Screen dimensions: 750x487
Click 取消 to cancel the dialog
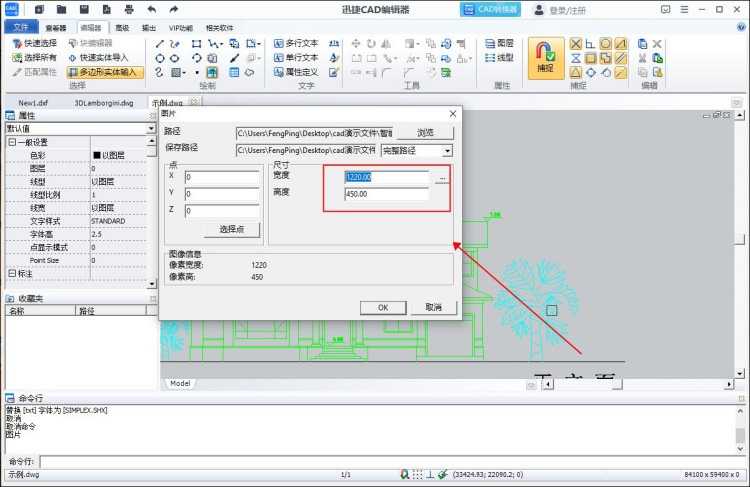coord(433,308)
